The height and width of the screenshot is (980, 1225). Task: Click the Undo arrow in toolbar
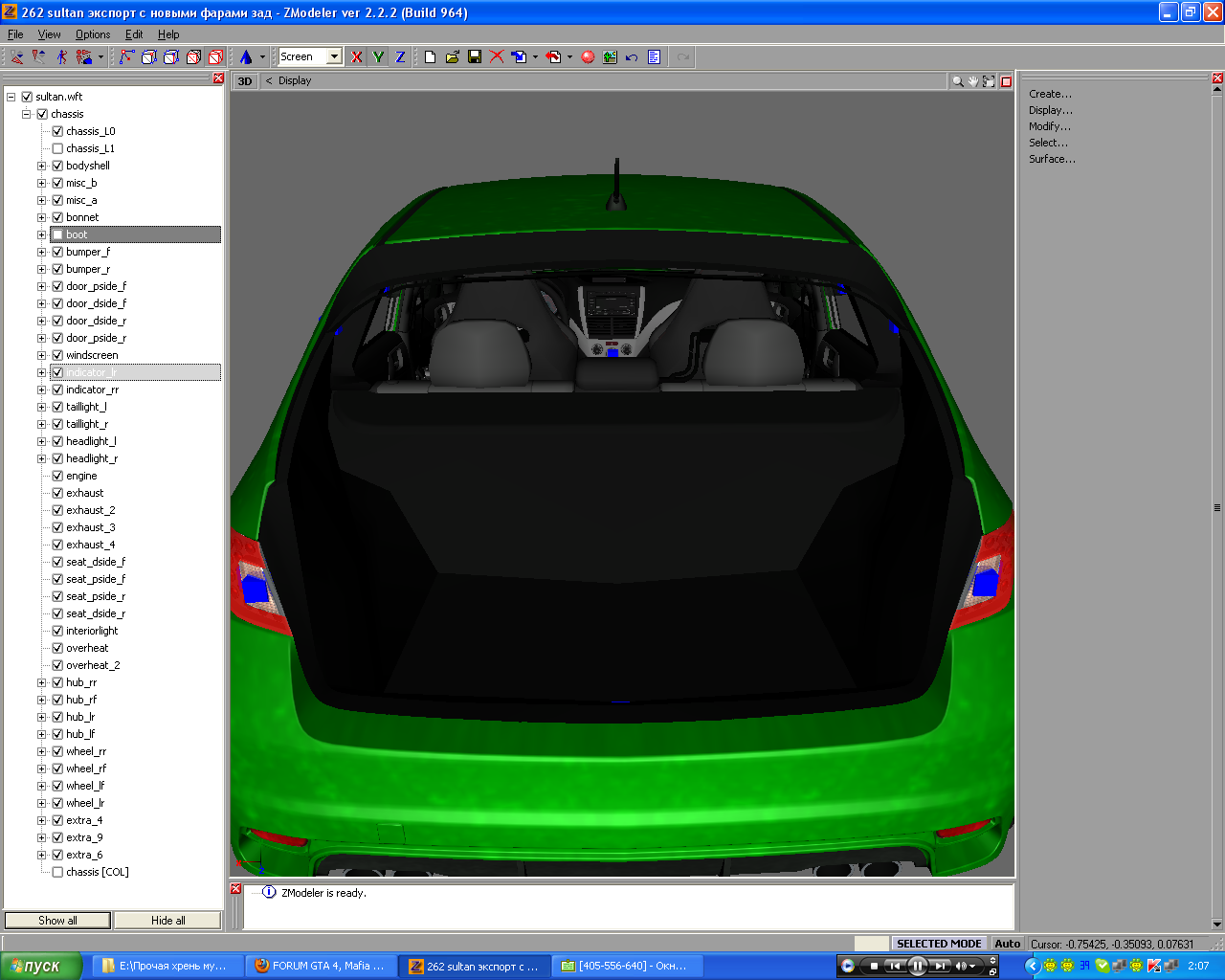[x=632, y=57]
